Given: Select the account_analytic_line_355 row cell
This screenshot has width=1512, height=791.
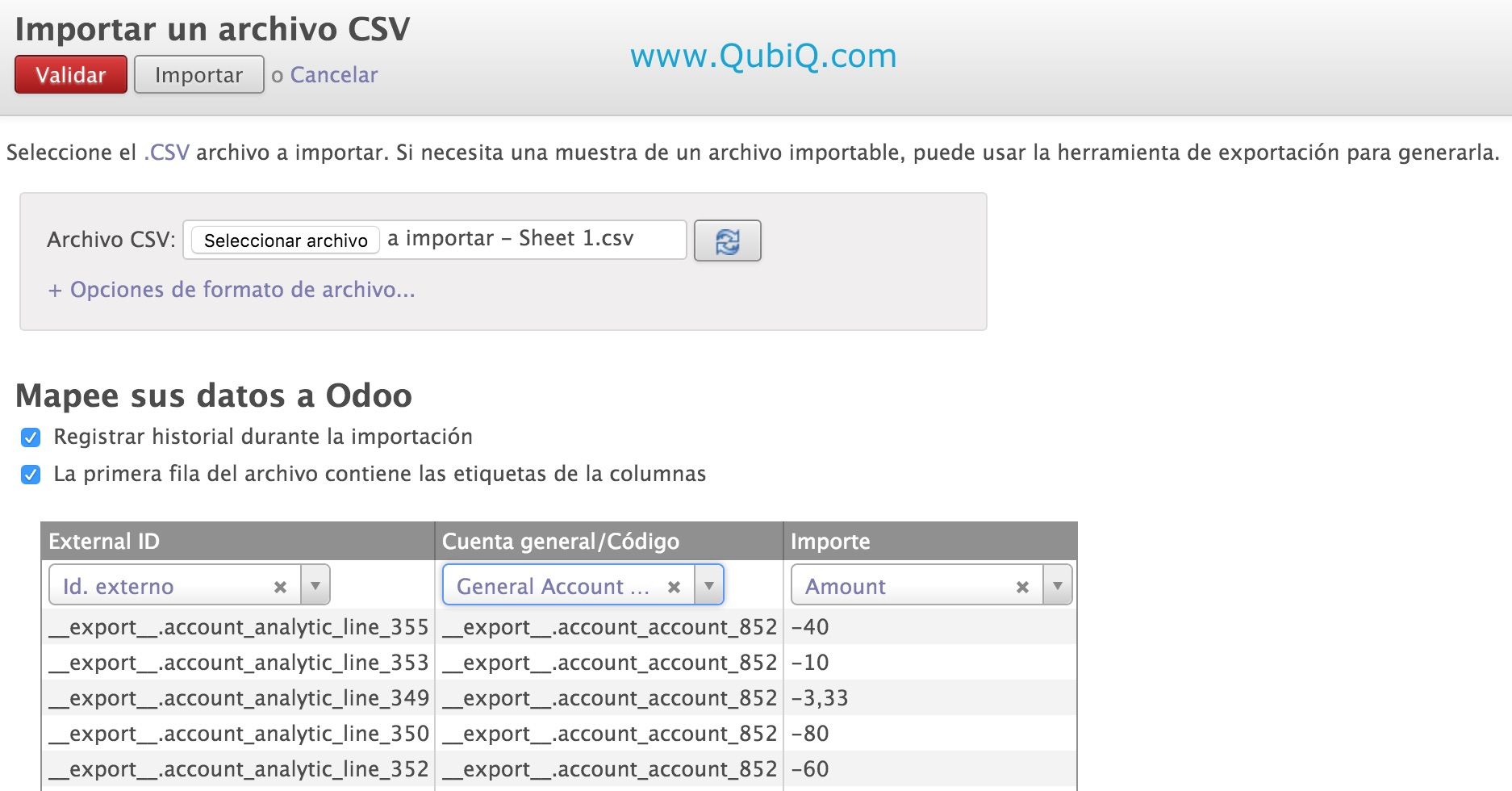Looking at the screenshot, I should (239, 627).
